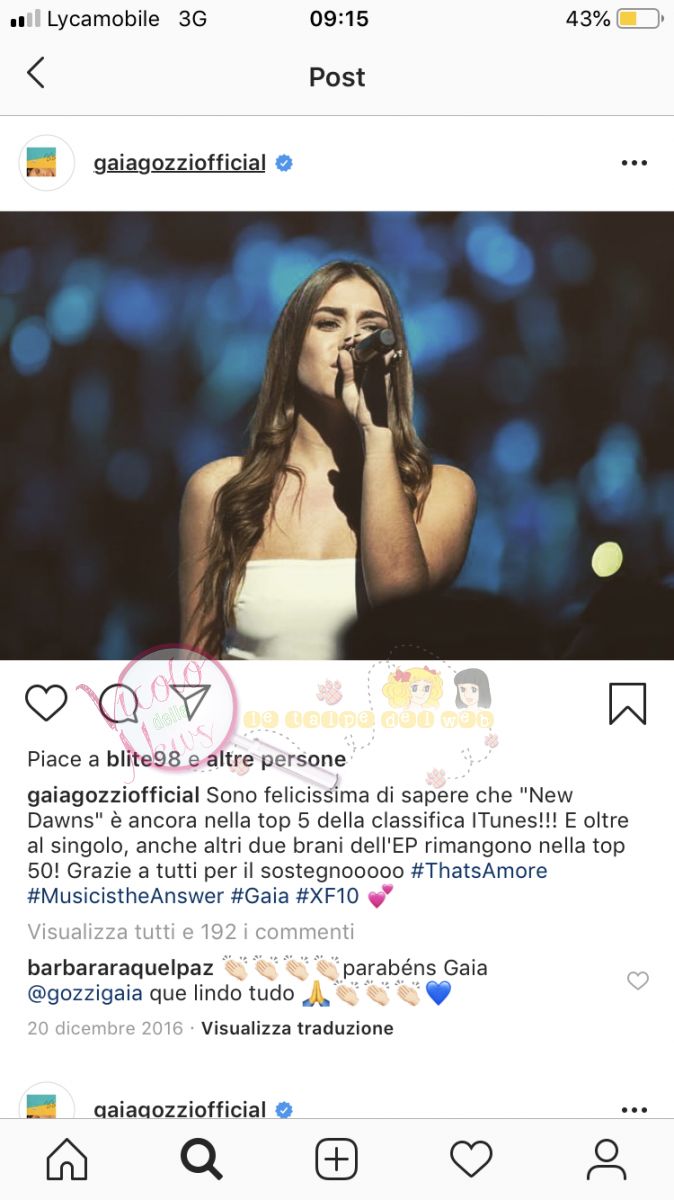674x1200 pixels.
Task: Like barbararaquelpaz's comment with the small heart
Action: click(x=637, y=981)
